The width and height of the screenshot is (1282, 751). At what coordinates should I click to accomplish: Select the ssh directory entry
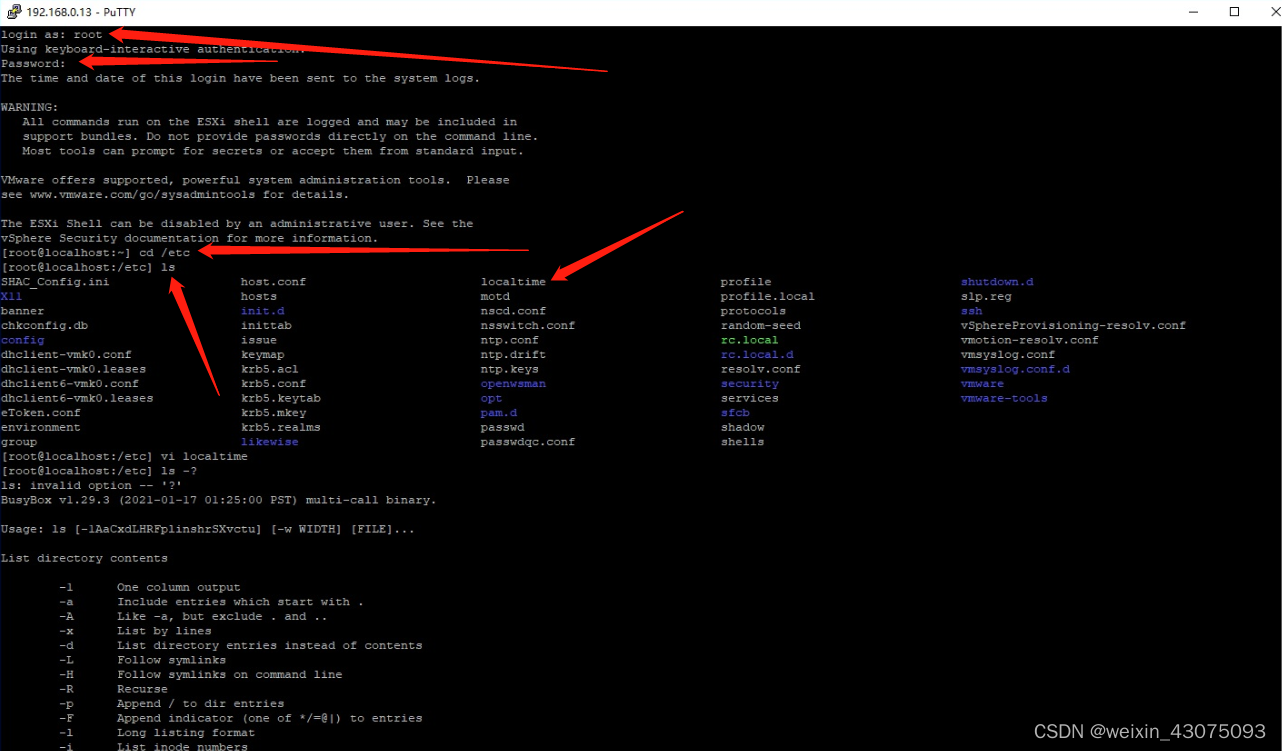pyautogui.click(x=972, y=311)
